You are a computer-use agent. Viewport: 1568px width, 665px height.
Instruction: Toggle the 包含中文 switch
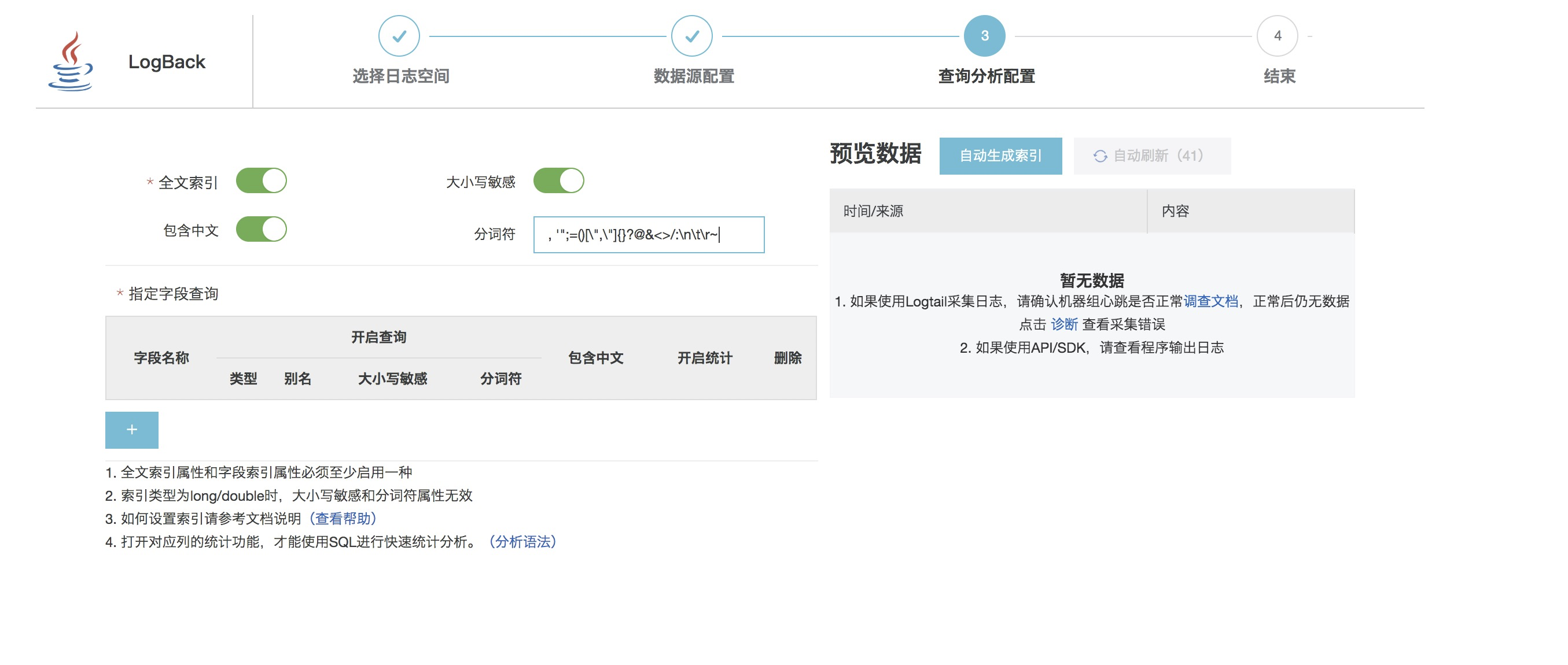coord(261,230)
